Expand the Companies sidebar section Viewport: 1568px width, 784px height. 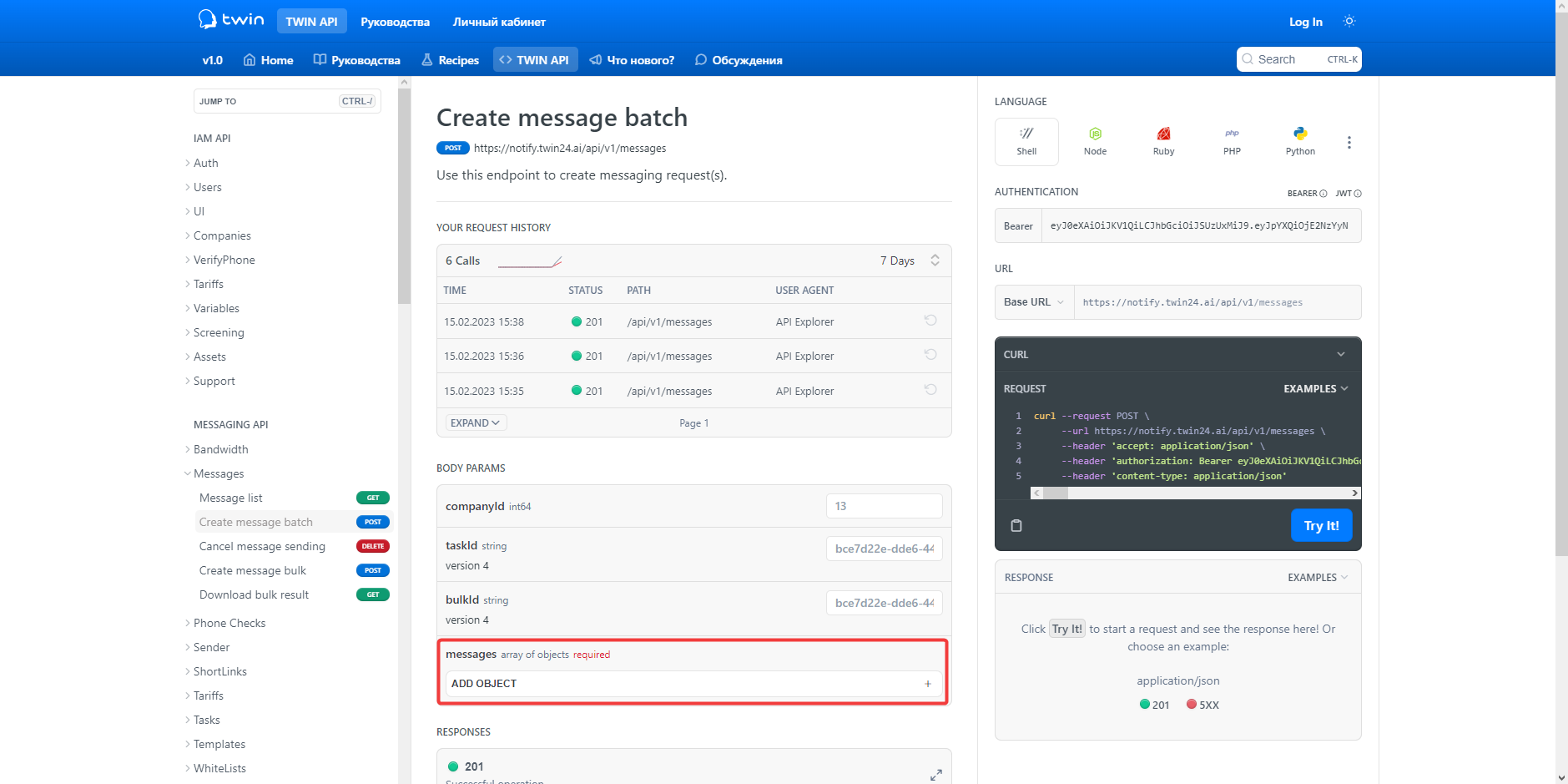(218, 235)
